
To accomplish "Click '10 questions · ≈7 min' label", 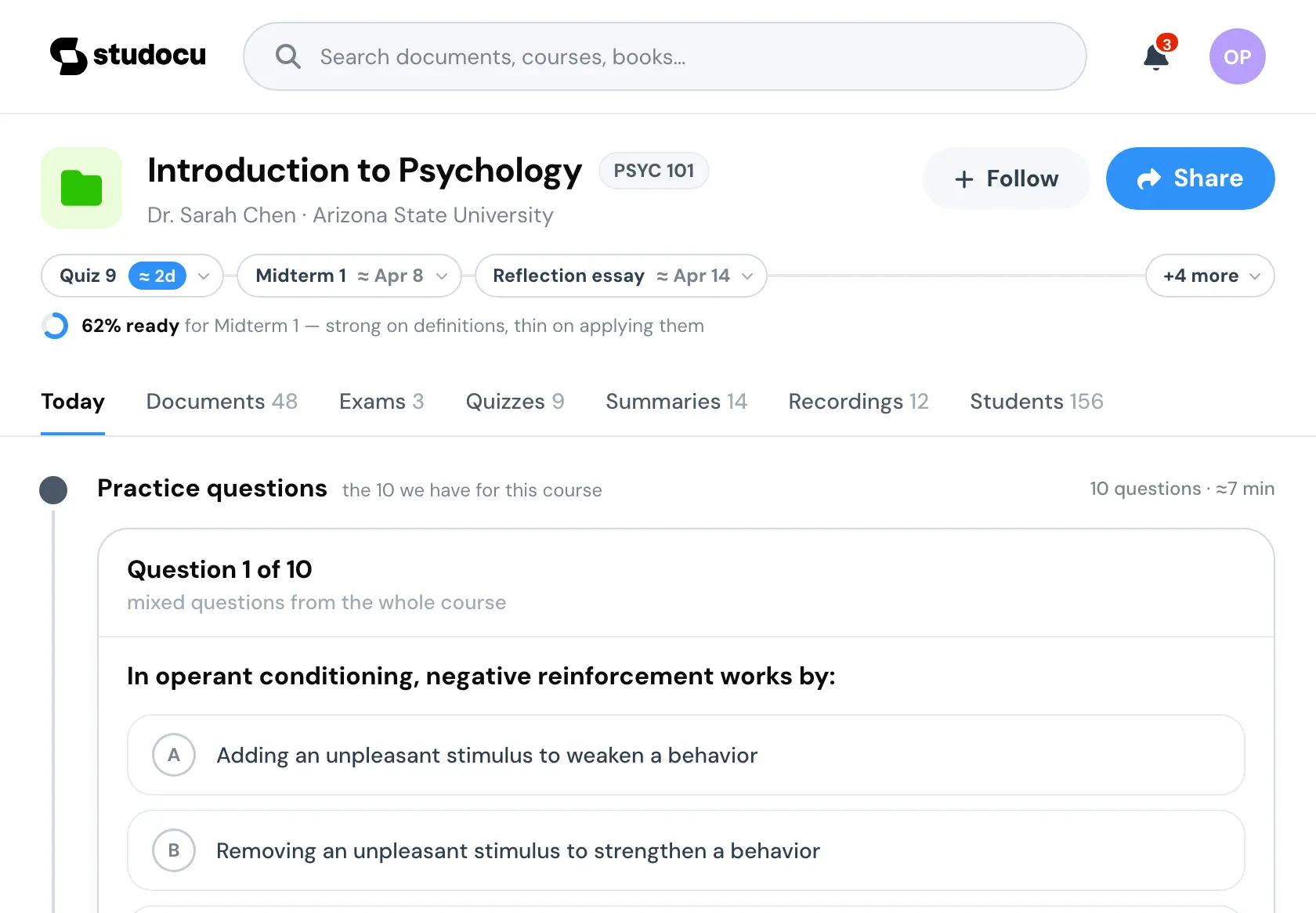I will coord(1182,489).
